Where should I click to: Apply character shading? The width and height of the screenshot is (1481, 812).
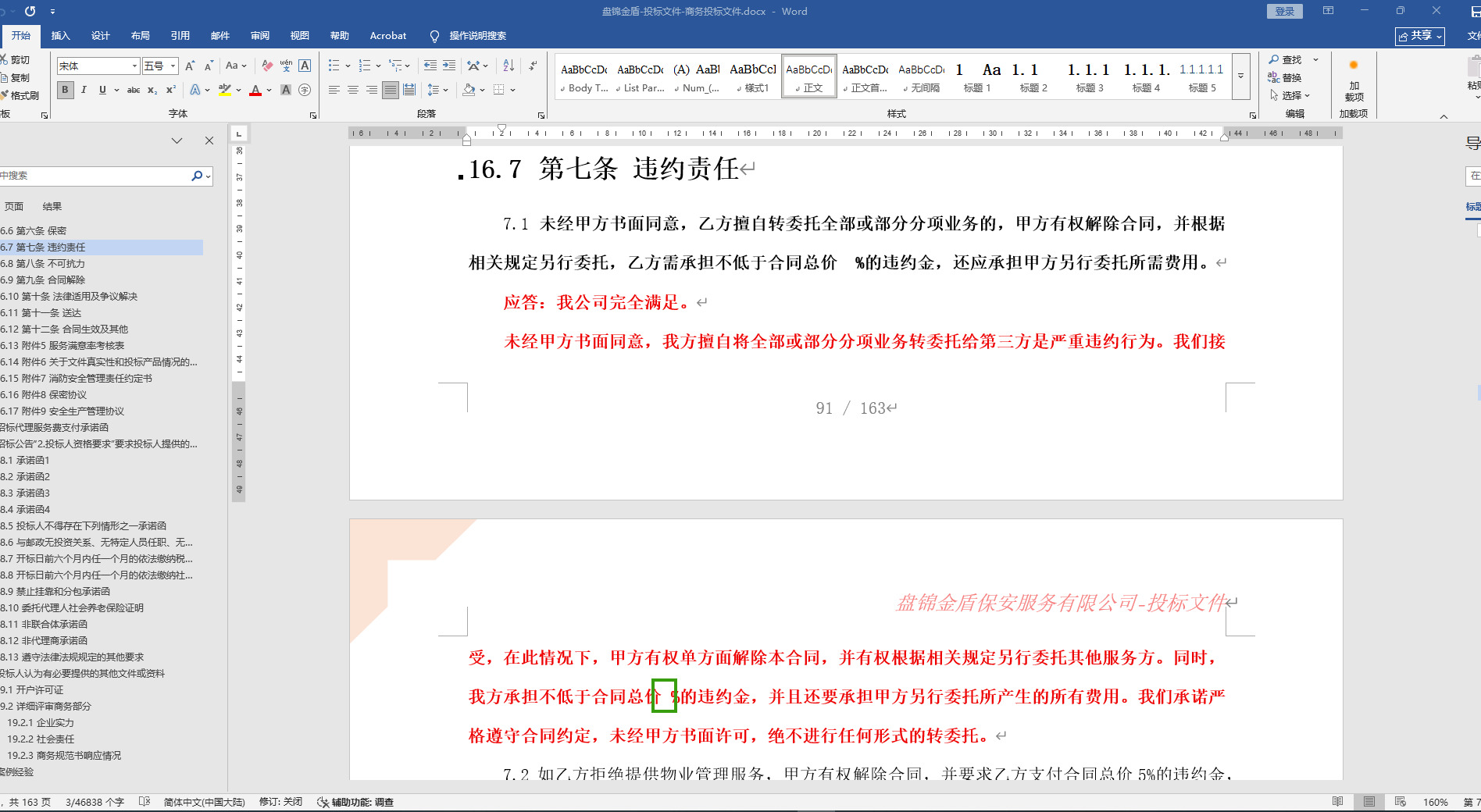(286, 91)
